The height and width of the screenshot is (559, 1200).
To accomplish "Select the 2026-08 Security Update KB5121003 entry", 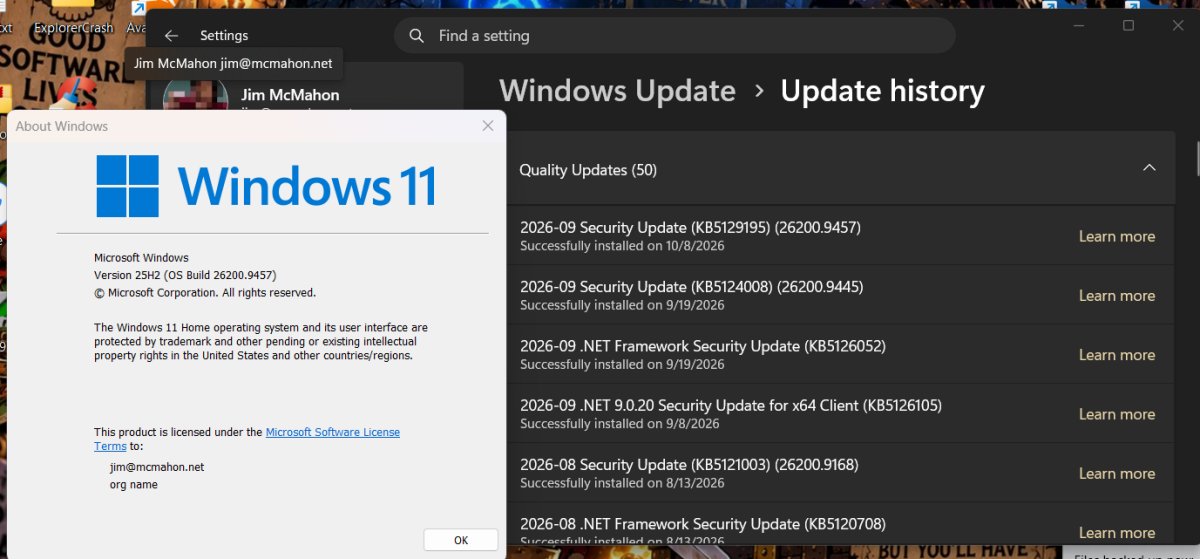I will pos(840,473).
